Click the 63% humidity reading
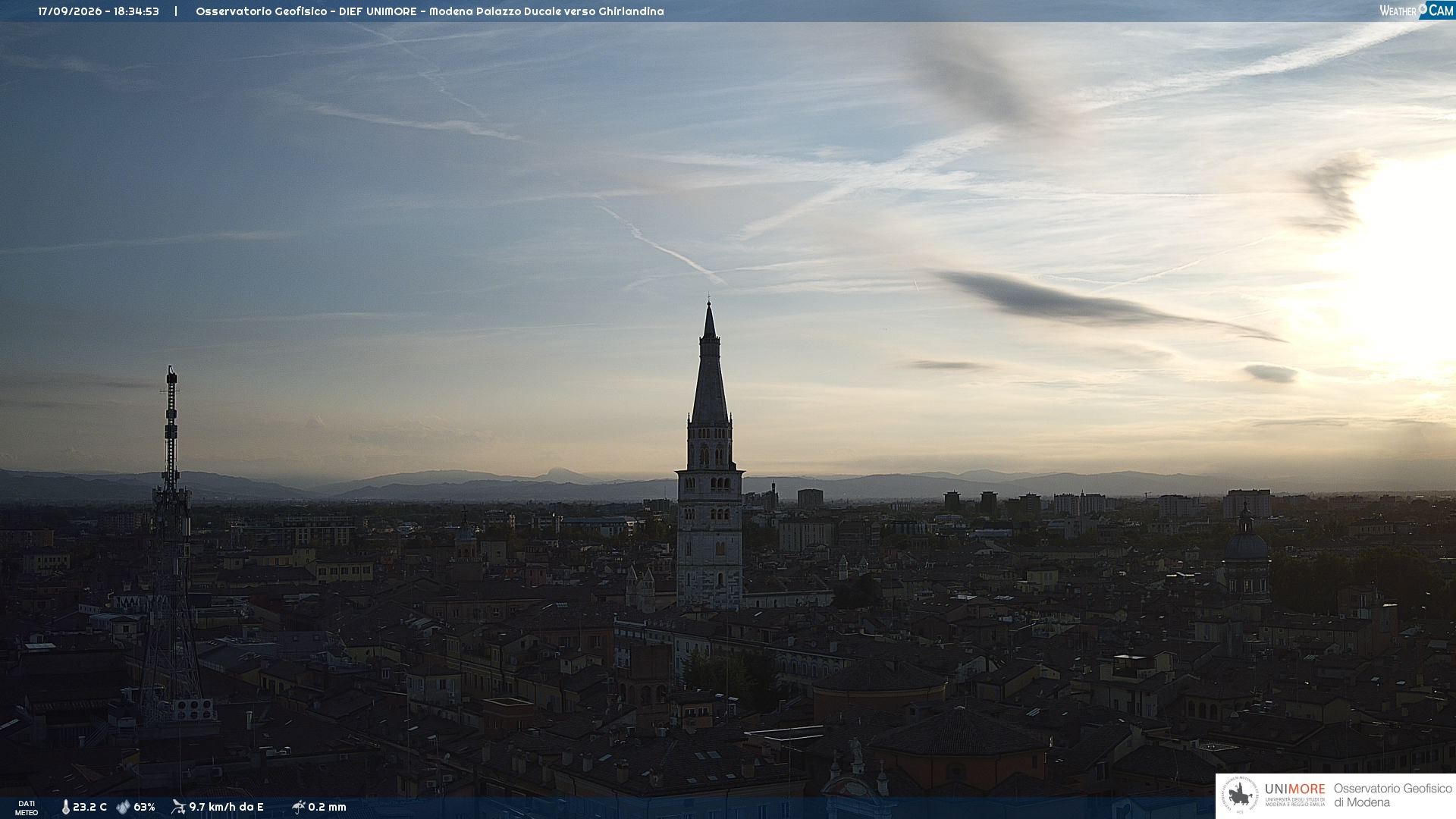Viewport: 1456px width, 819px height. pyautogui.click(x=144, y=808)
